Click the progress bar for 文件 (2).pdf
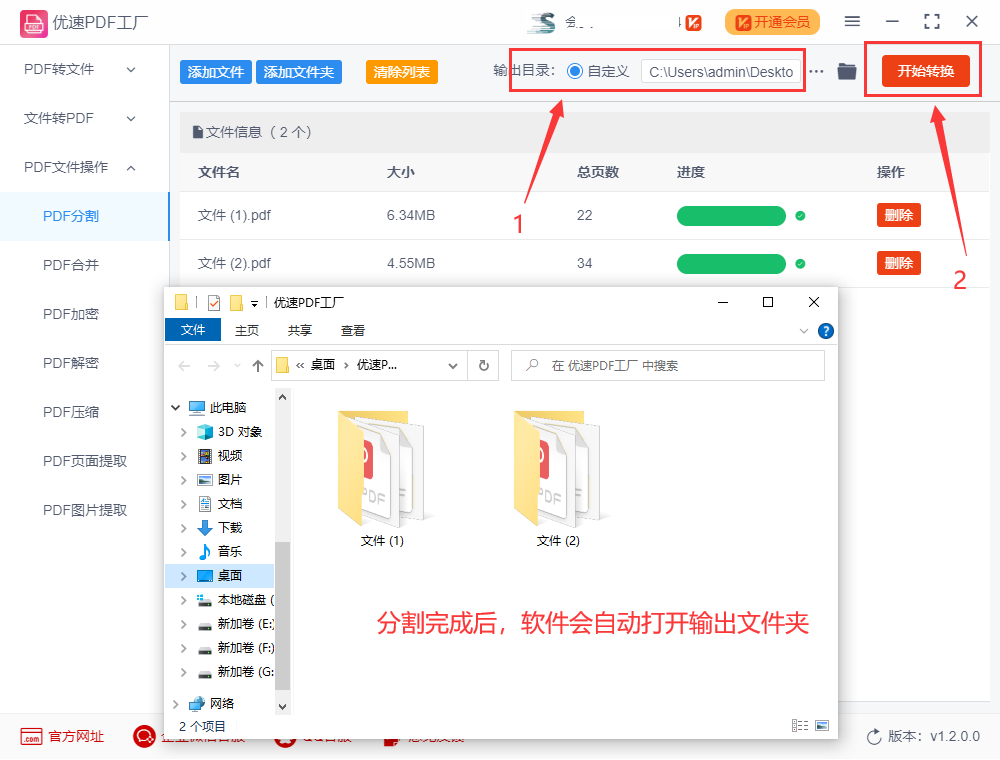Screen dimensions: 1000x760 click(731, 263)
